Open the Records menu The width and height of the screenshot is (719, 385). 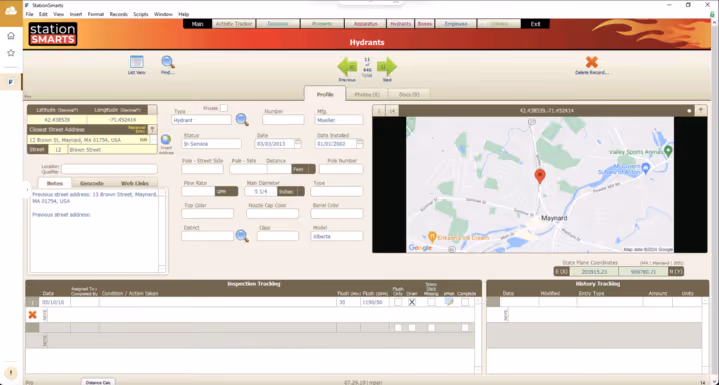tap(118, 14)
